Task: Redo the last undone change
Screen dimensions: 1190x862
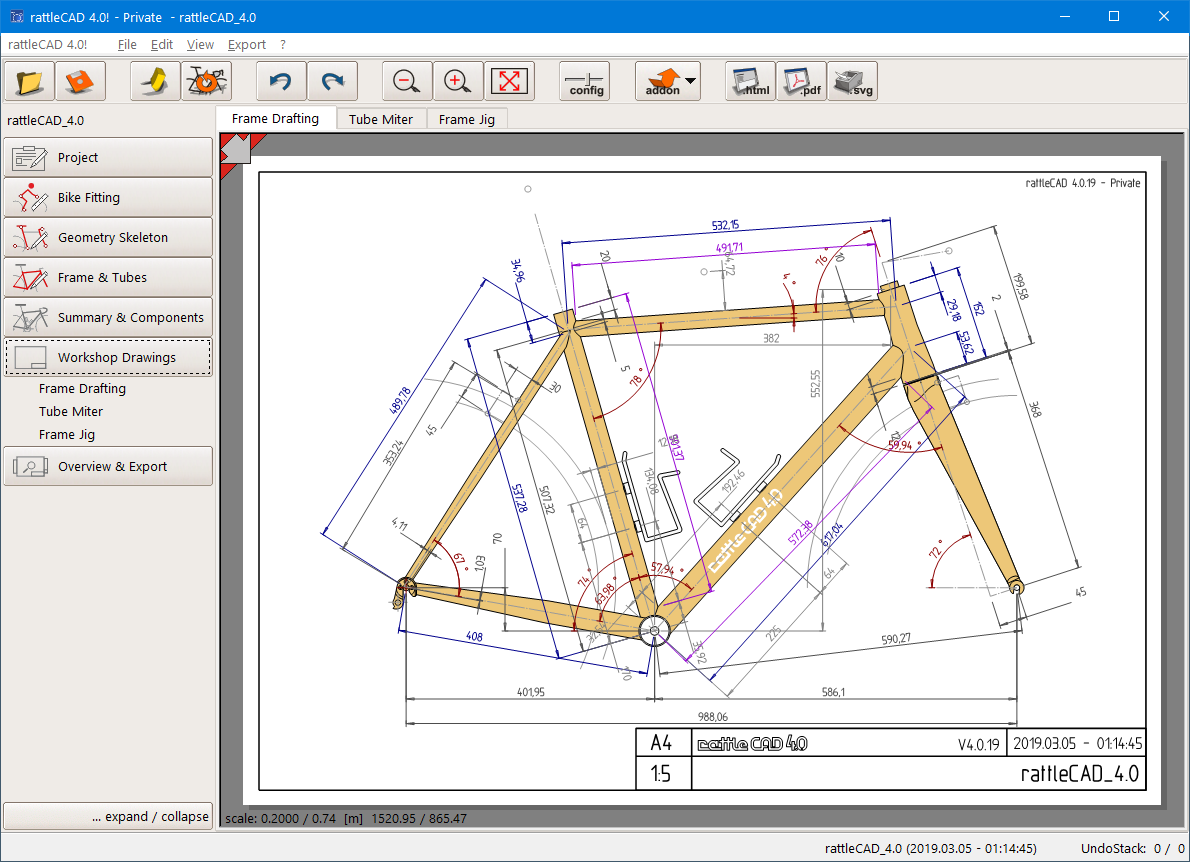Action: (332, 81)
